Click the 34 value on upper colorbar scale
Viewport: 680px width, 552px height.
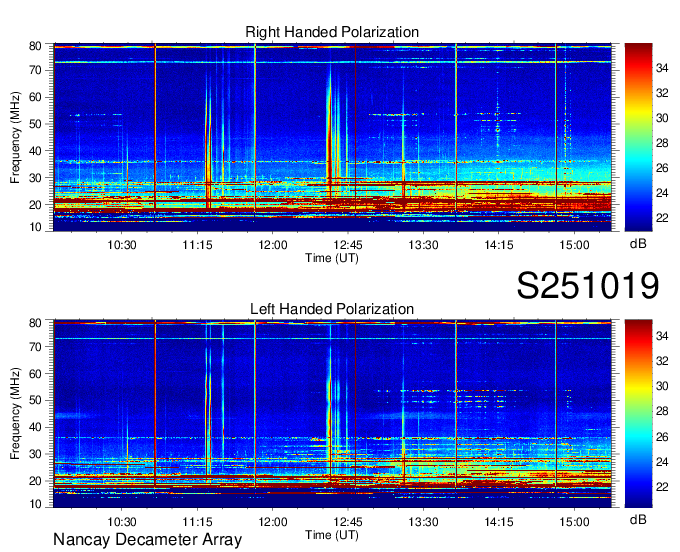pos(665,63)
